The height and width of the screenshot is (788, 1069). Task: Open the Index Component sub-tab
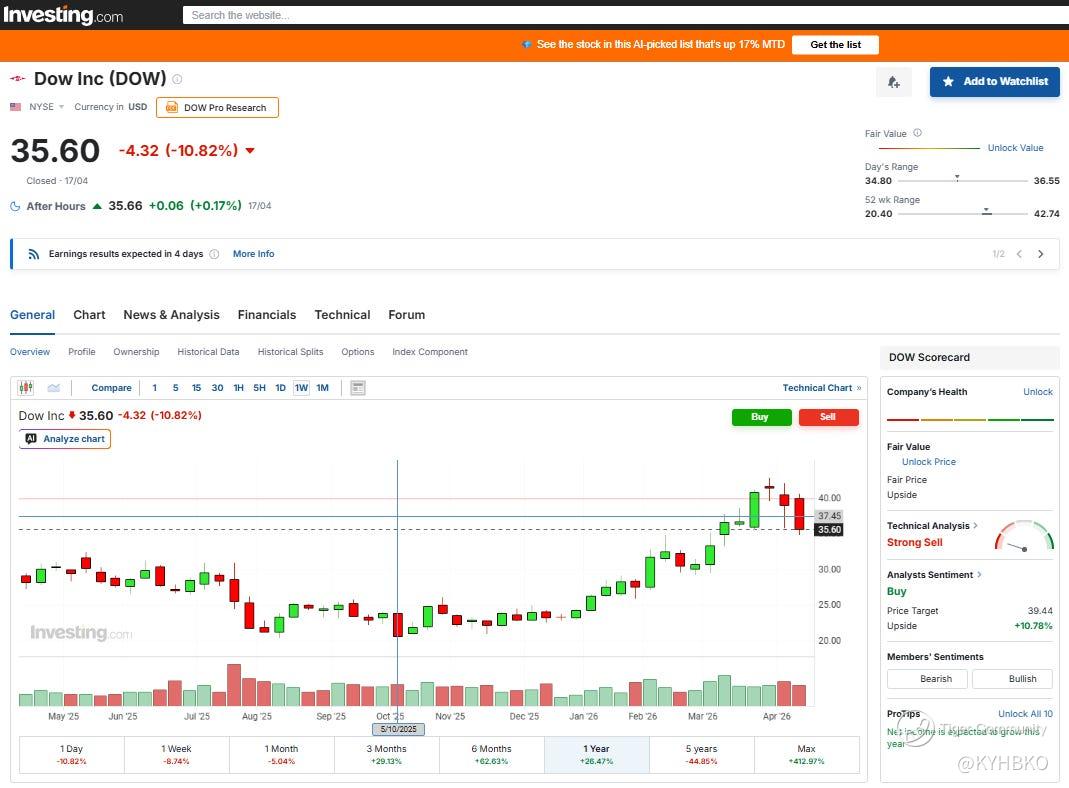(x=430, y=352)
